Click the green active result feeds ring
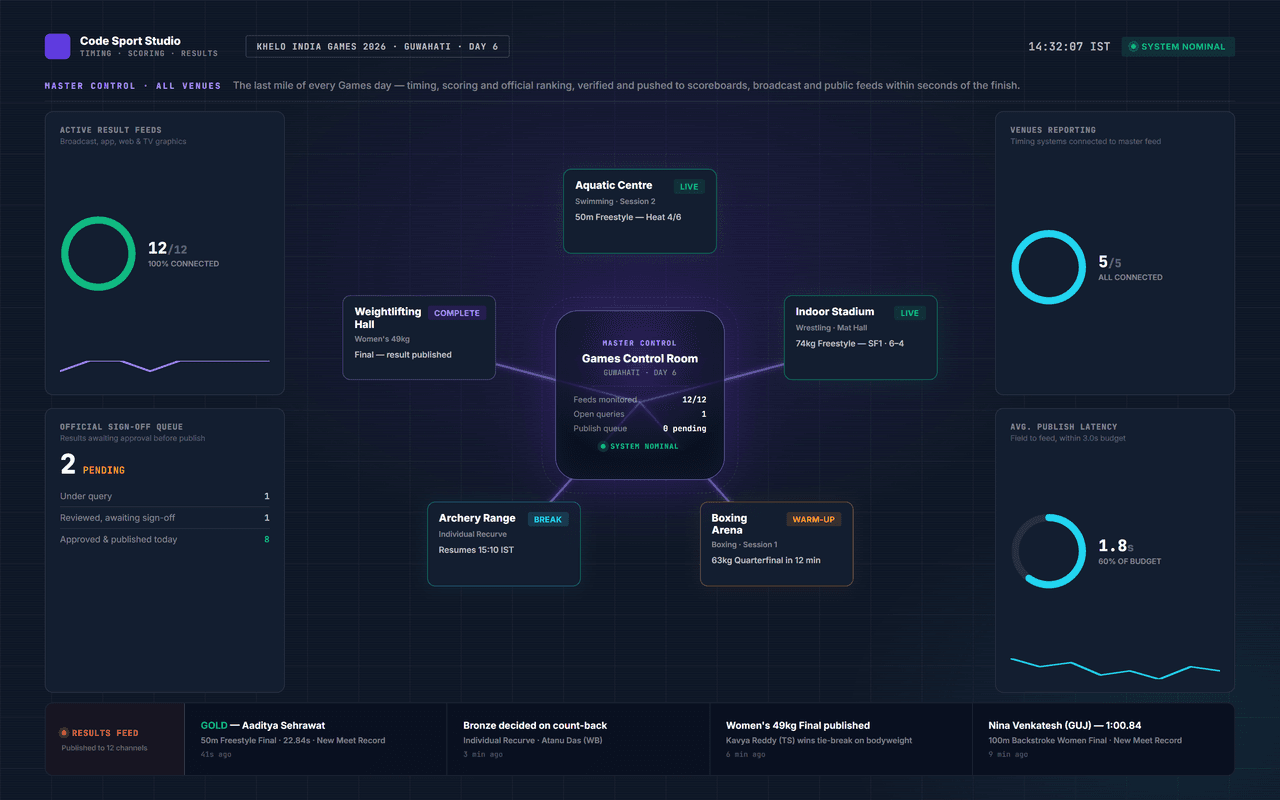Screen dimensions: 1280x800 (x=98, y=254)
